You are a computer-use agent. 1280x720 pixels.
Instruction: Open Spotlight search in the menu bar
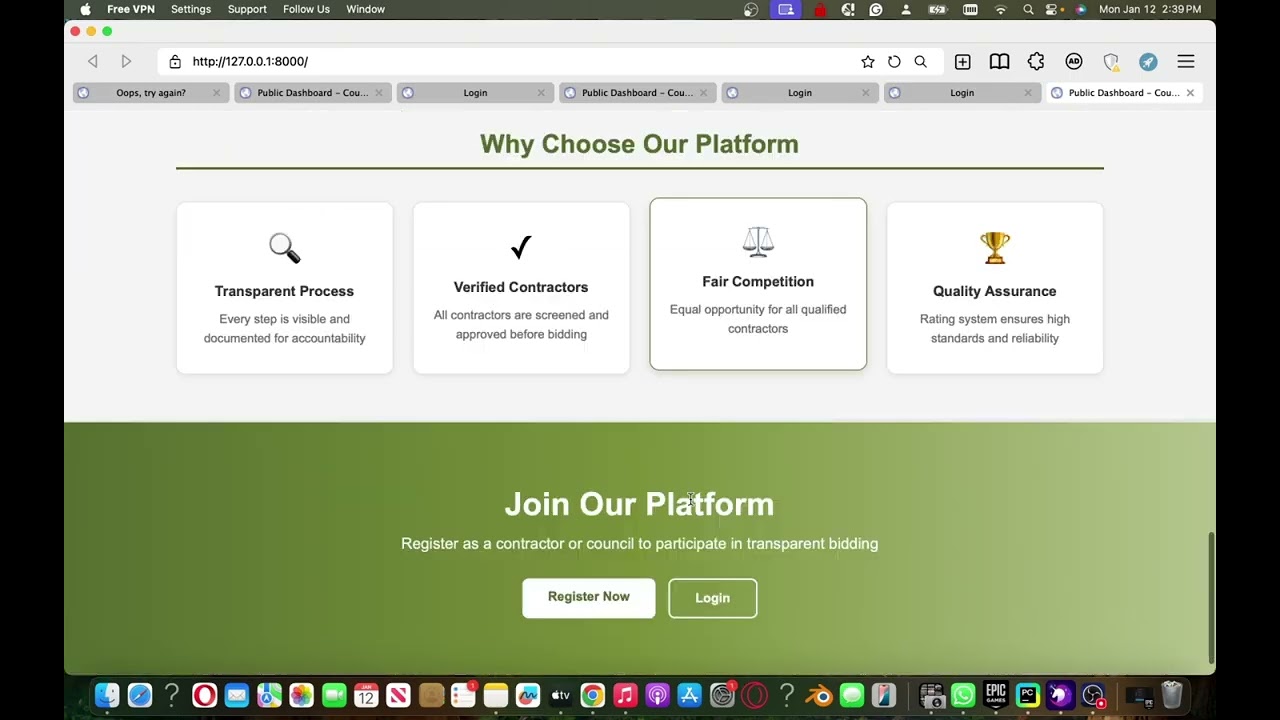pyautogui.click(x=1028, y=9)
